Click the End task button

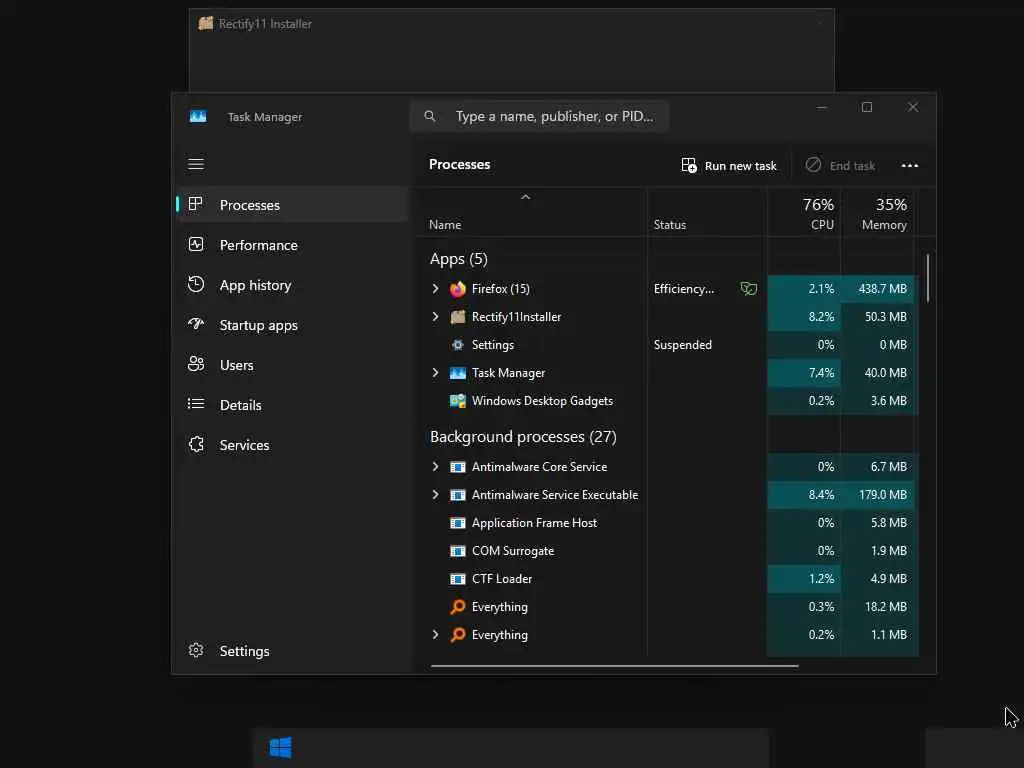[x=840, y=165]
